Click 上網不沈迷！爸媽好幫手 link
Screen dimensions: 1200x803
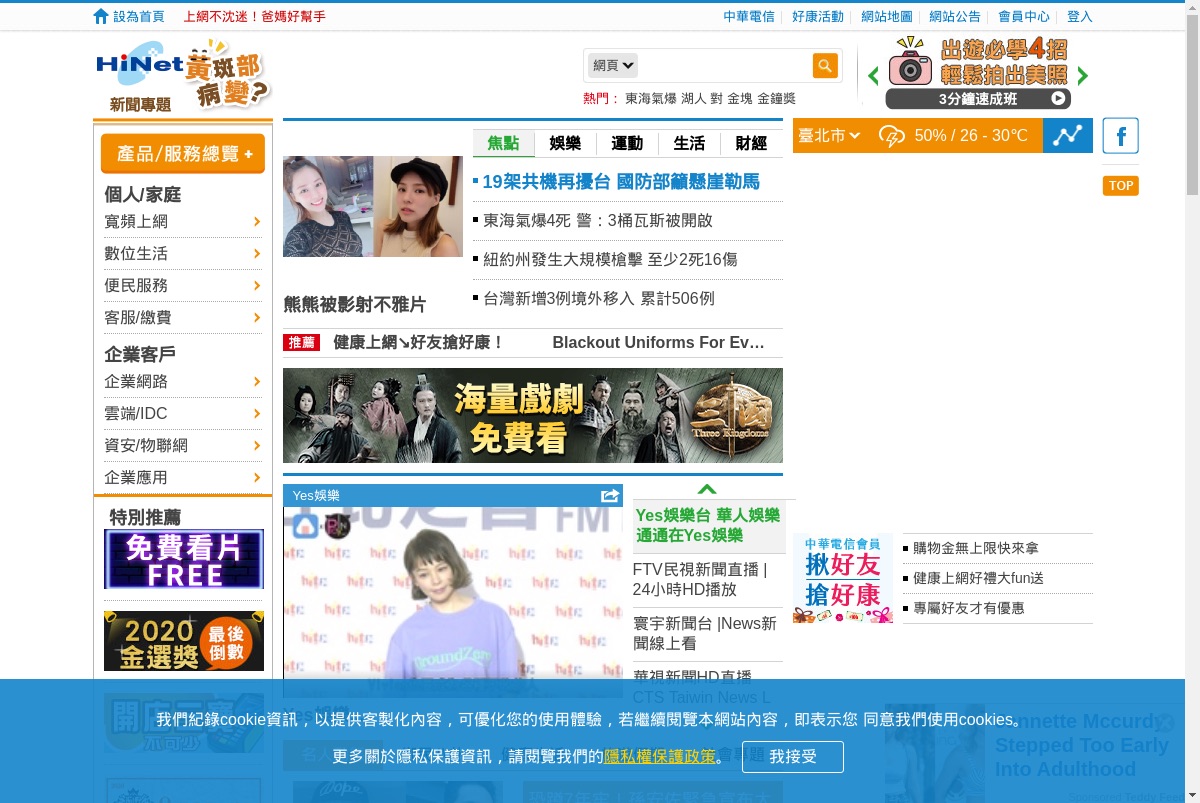tap(255, 16)
